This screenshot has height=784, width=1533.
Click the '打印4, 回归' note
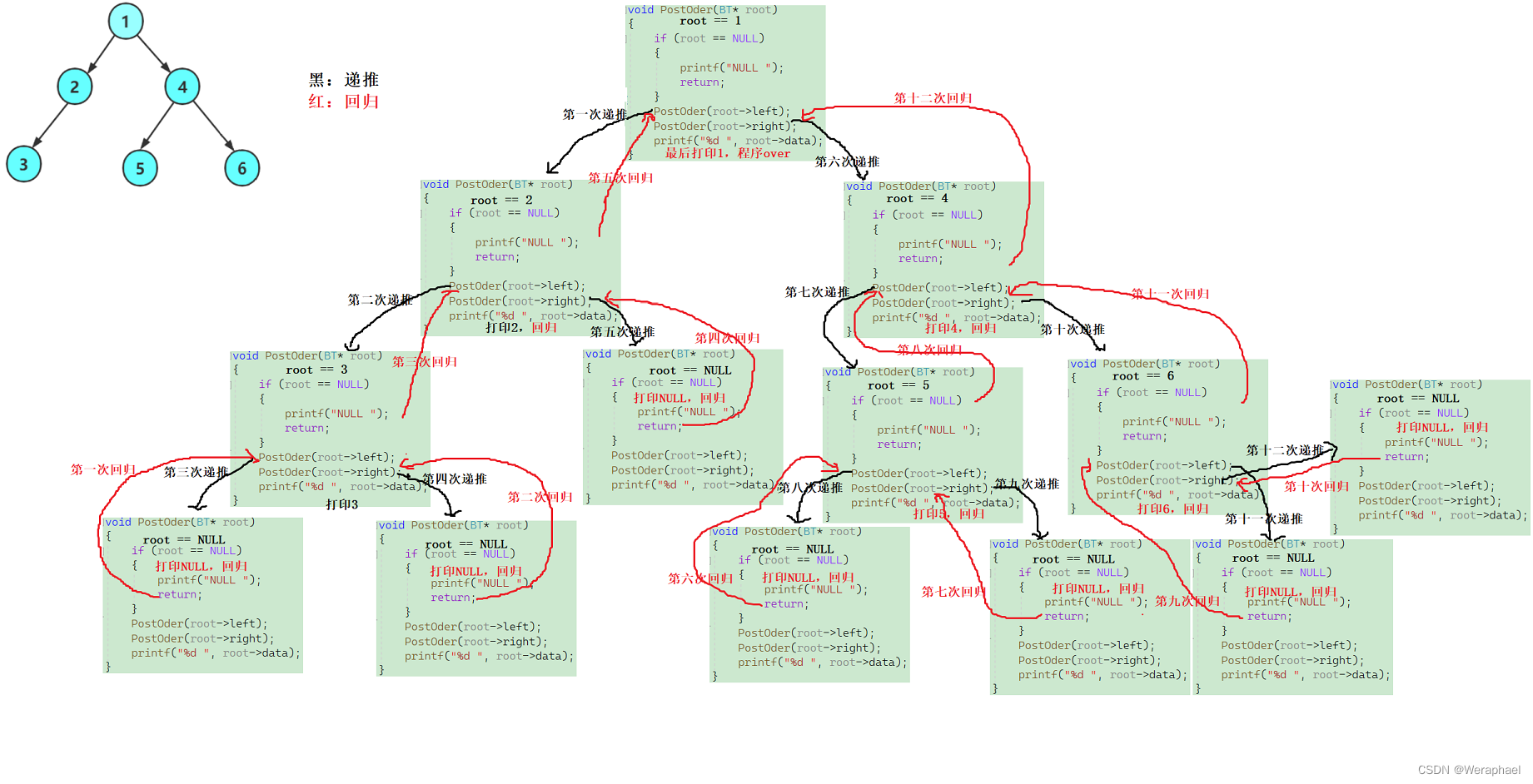[961, 328]
